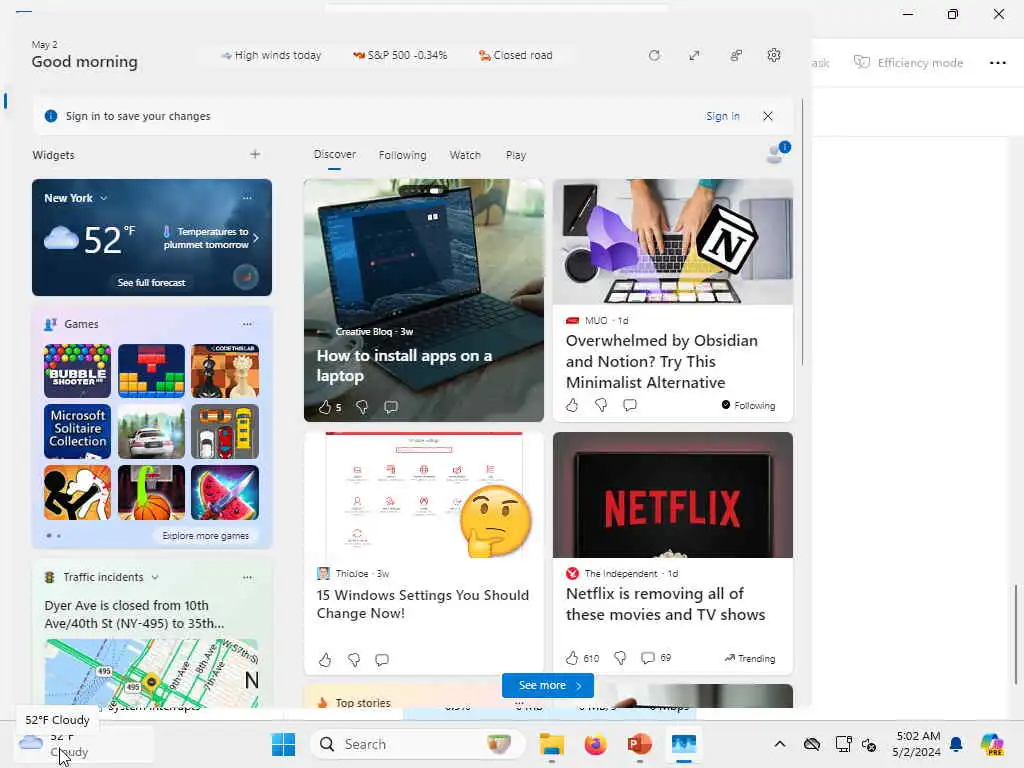Open the chess game tile

pyautogui.click(x=225, y=371)
